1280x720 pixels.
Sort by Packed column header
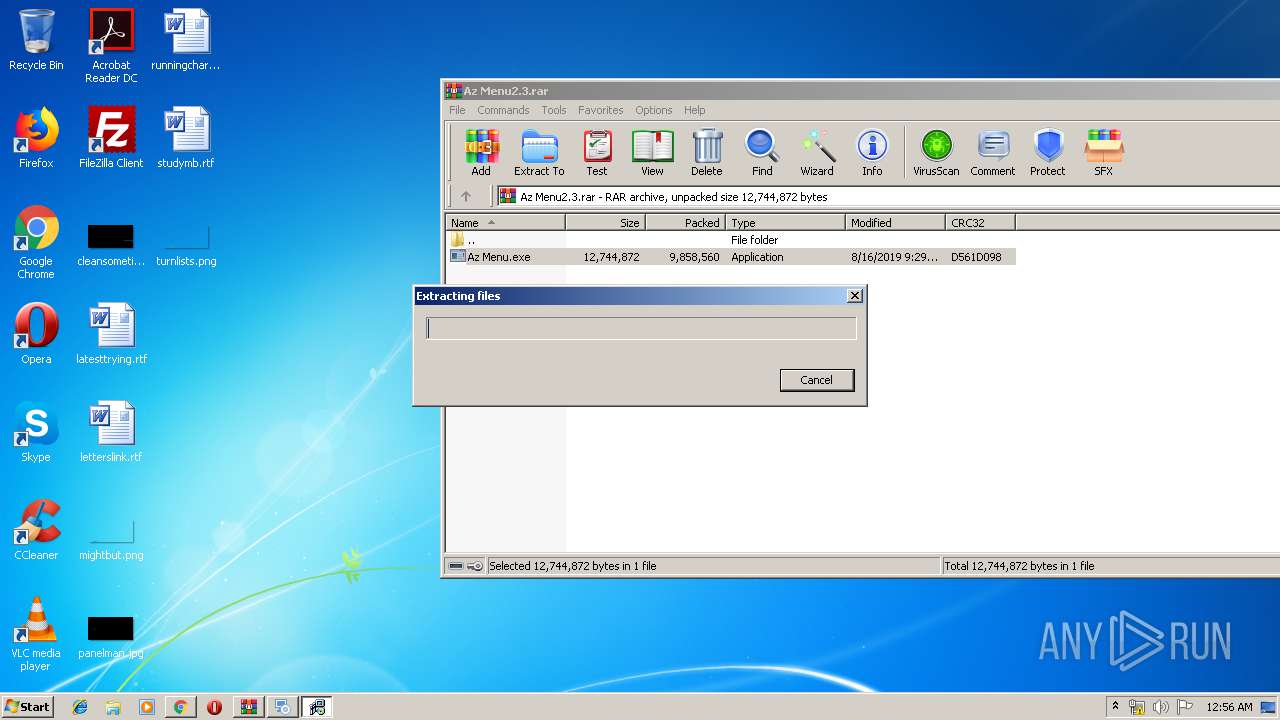pyautogui.click(x=686, y=223)
